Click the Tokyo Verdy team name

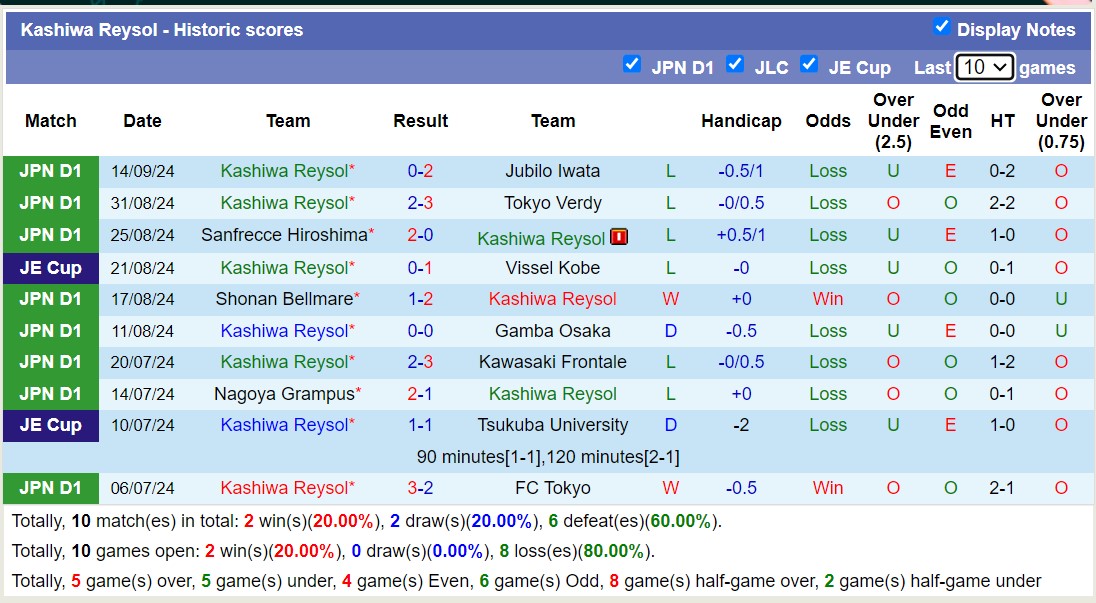point(552,203)
